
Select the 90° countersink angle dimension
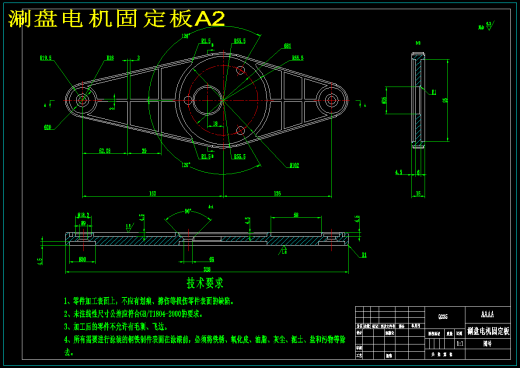[x=188, y=211]
